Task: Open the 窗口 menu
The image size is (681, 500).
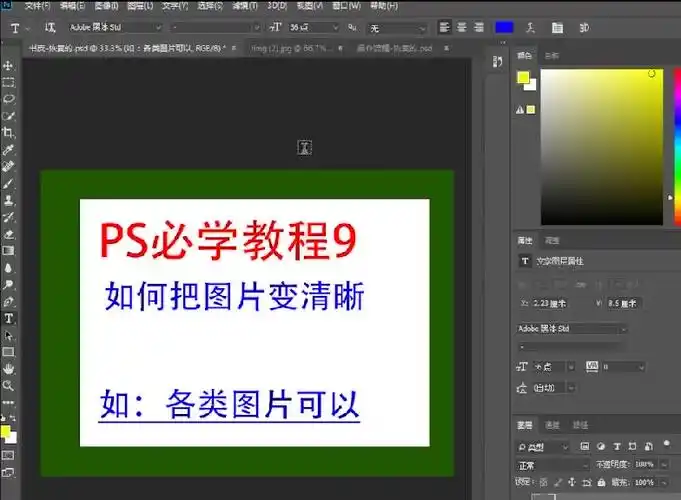Action: click(346, 6)
